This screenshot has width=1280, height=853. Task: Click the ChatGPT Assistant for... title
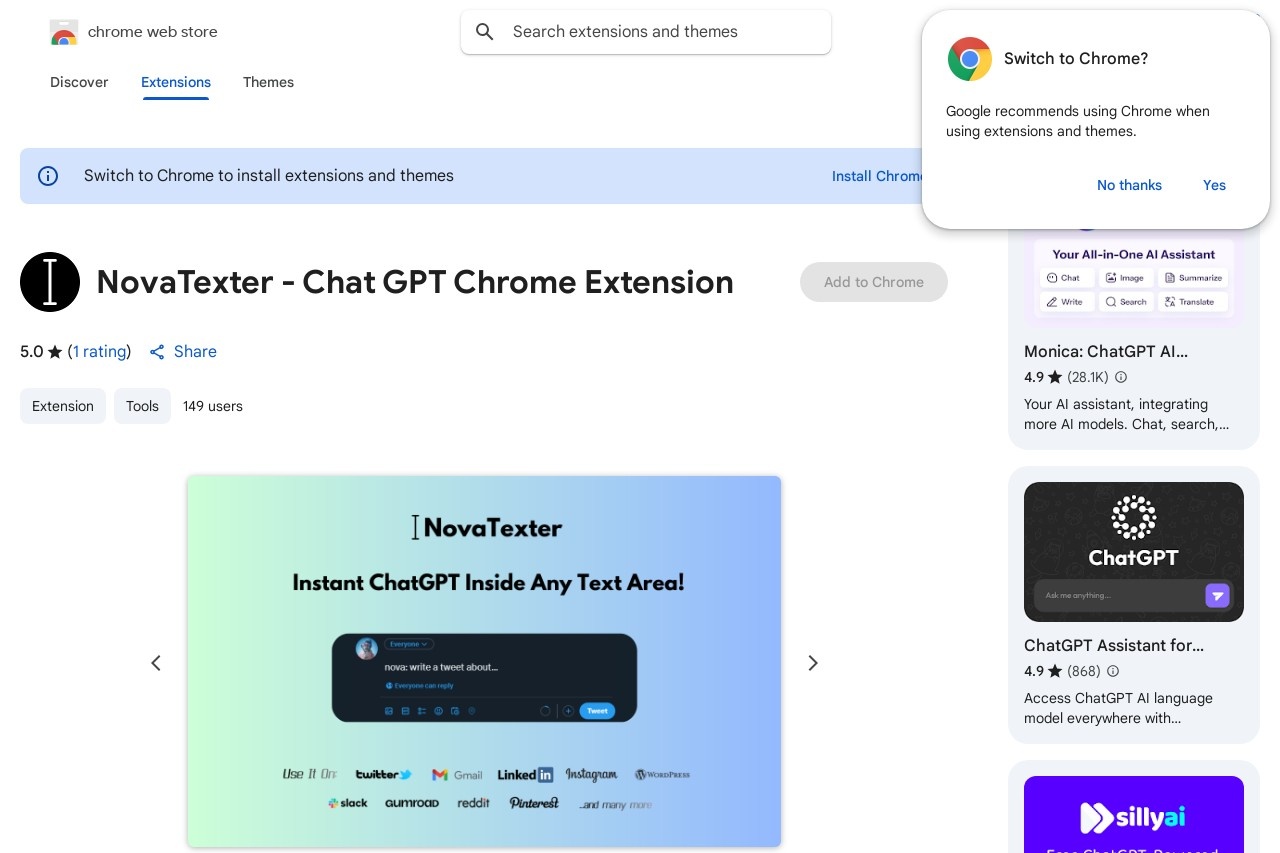click(x=1114, y=646)
